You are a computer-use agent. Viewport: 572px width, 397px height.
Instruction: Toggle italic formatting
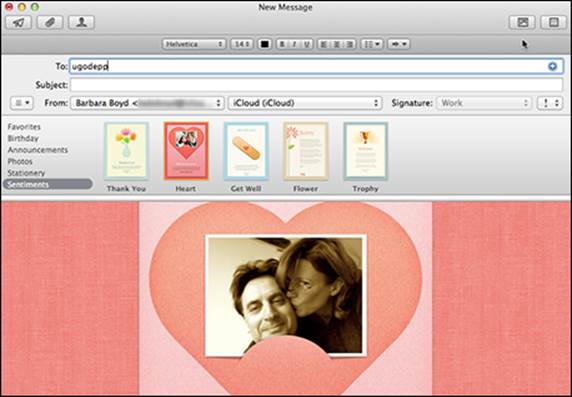click(x=294, y=44)
